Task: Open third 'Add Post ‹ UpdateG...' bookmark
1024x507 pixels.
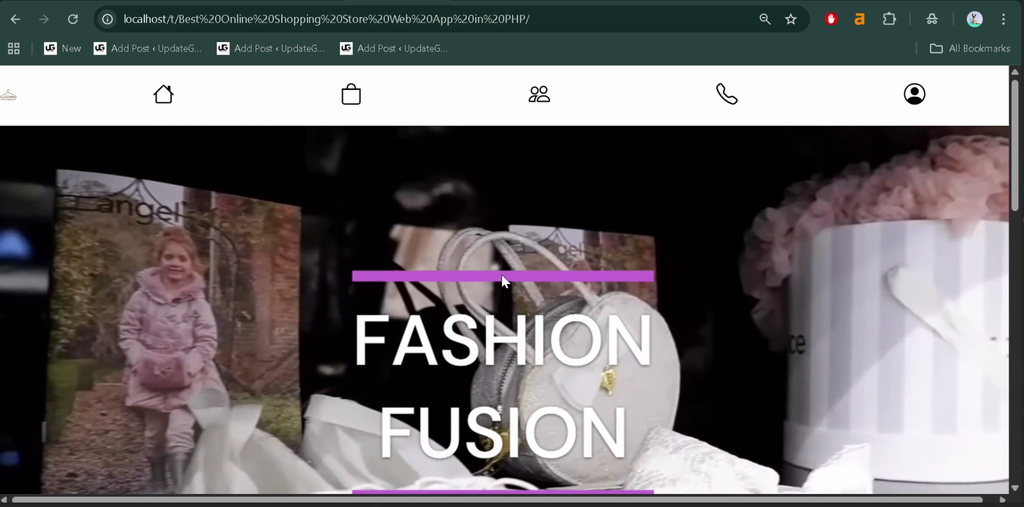Action: (394, 48)
